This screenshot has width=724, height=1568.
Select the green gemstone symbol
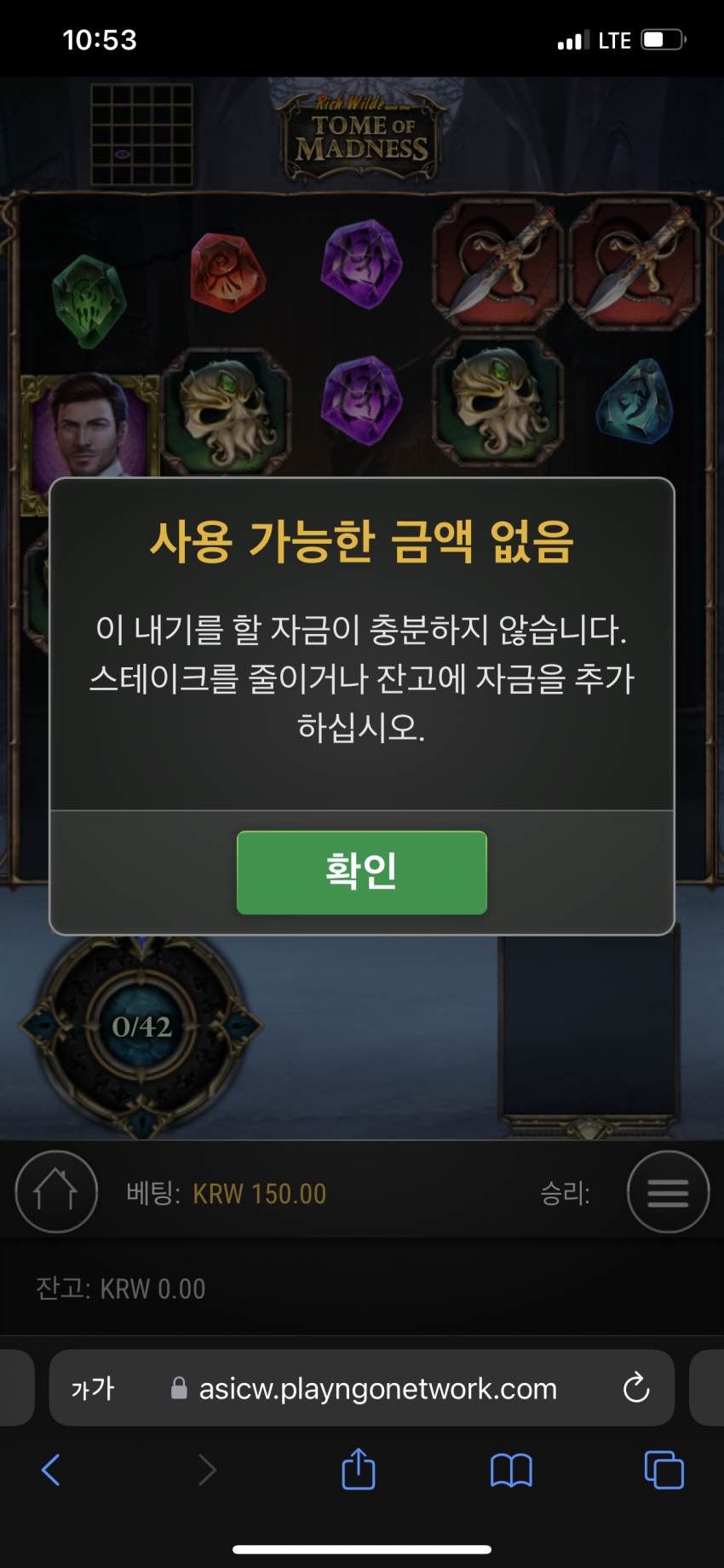(x=89, y=301)
